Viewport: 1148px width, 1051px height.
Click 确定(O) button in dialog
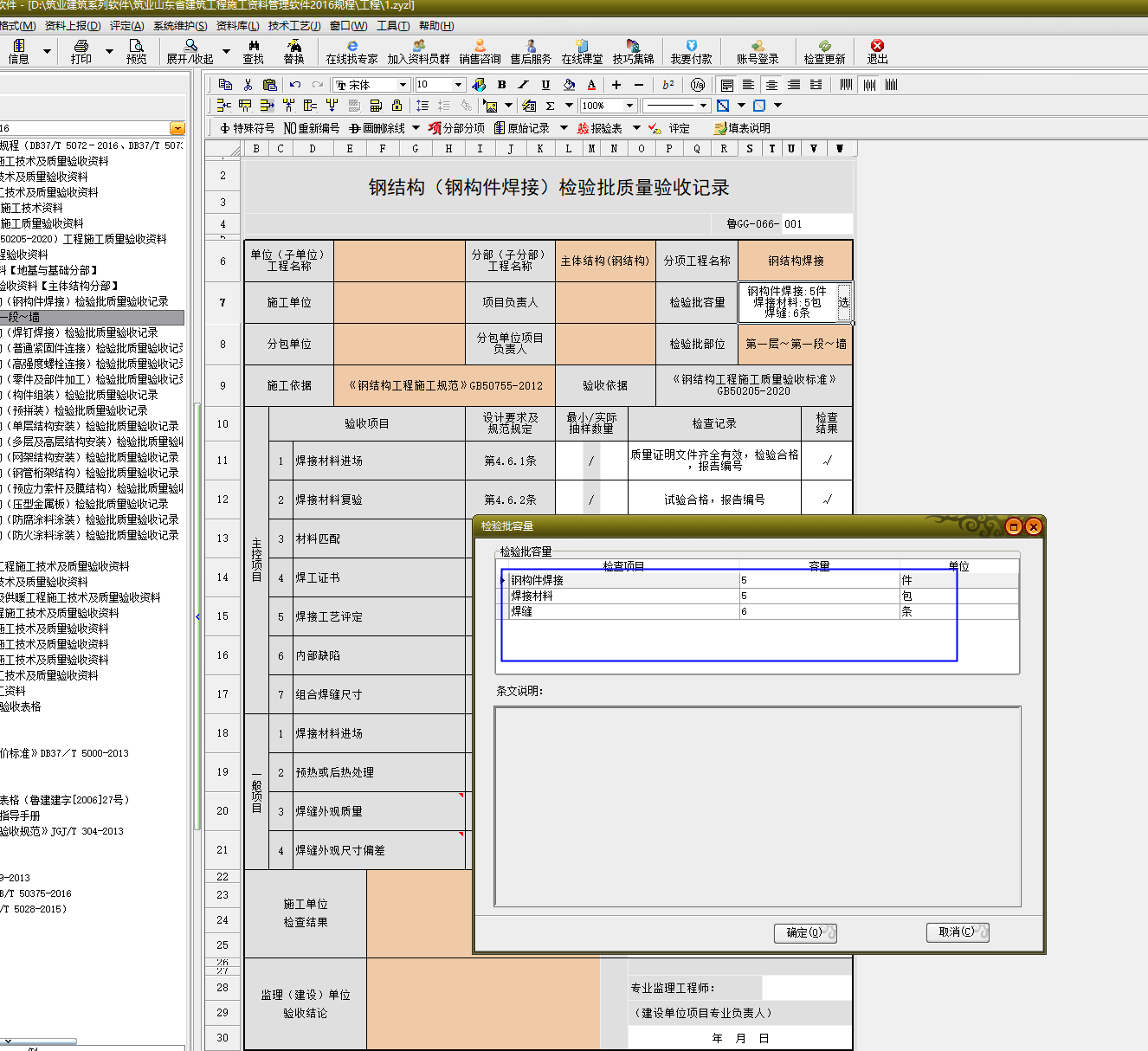[805, 932]
